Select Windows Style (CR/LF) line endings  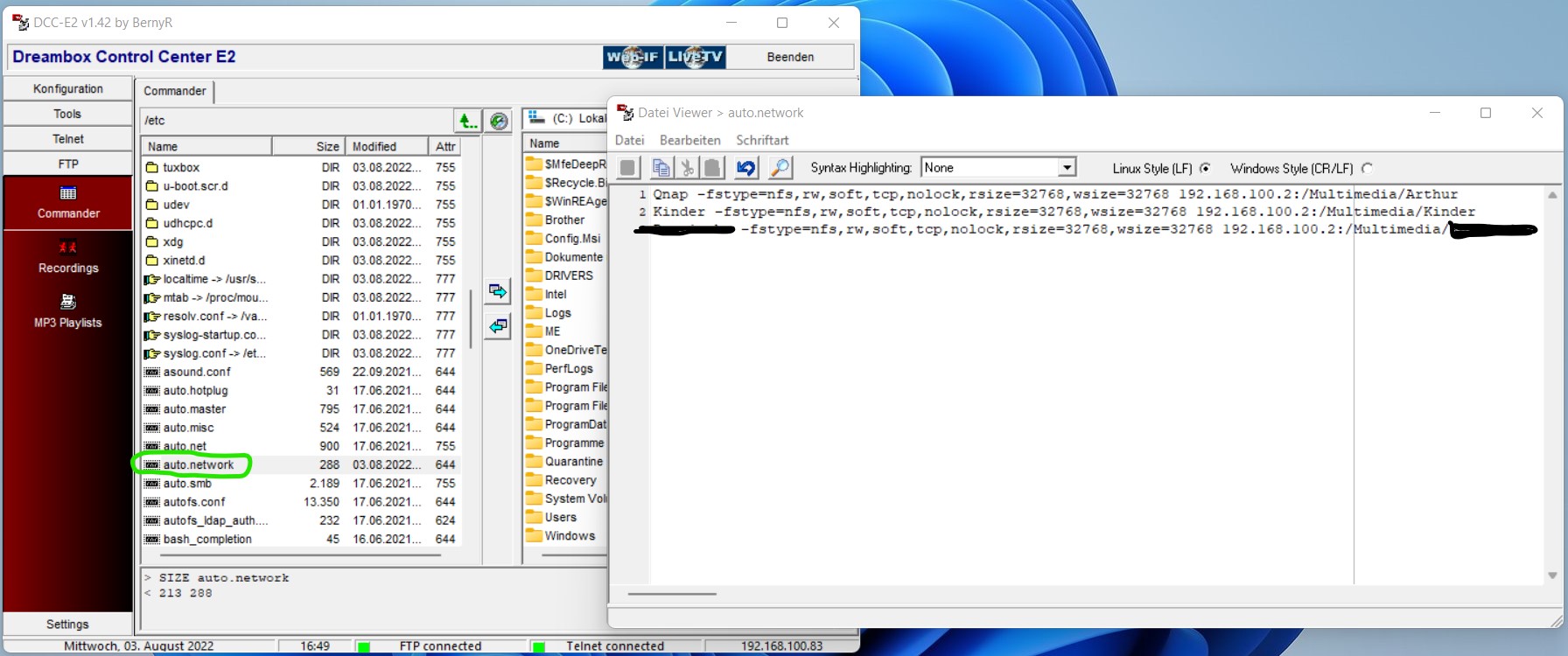pos(1367,168)
